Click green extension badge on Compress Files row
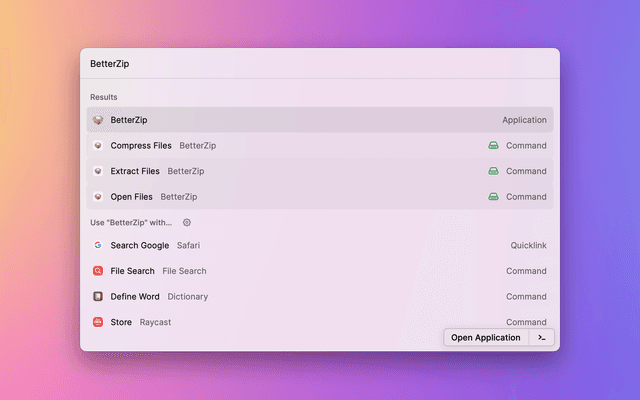 click(x=493, y=146)
